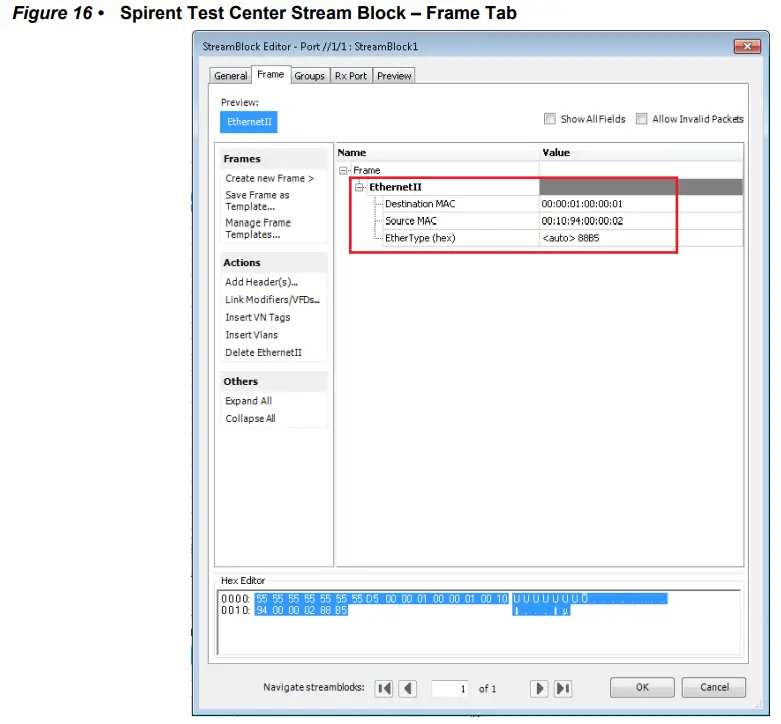Image resolution: width=781 pixels, height=724 pixels.
Task: Click the OK button
Action: [642, 688]
